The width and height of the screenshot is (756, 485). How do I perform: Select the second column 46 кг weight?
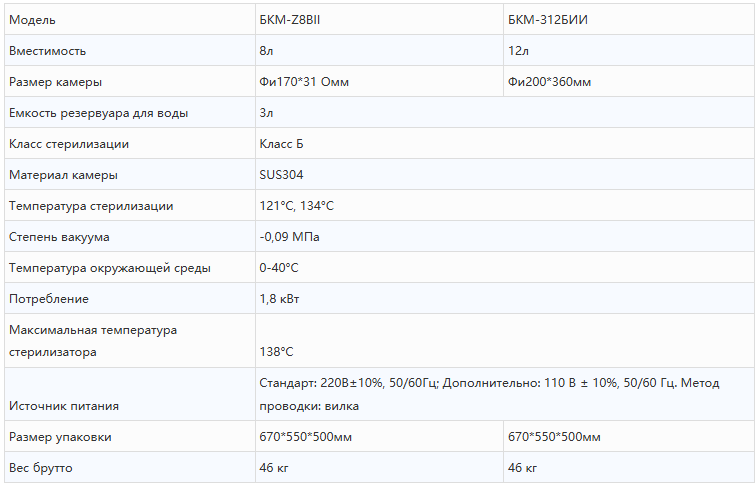coord(522,468)
